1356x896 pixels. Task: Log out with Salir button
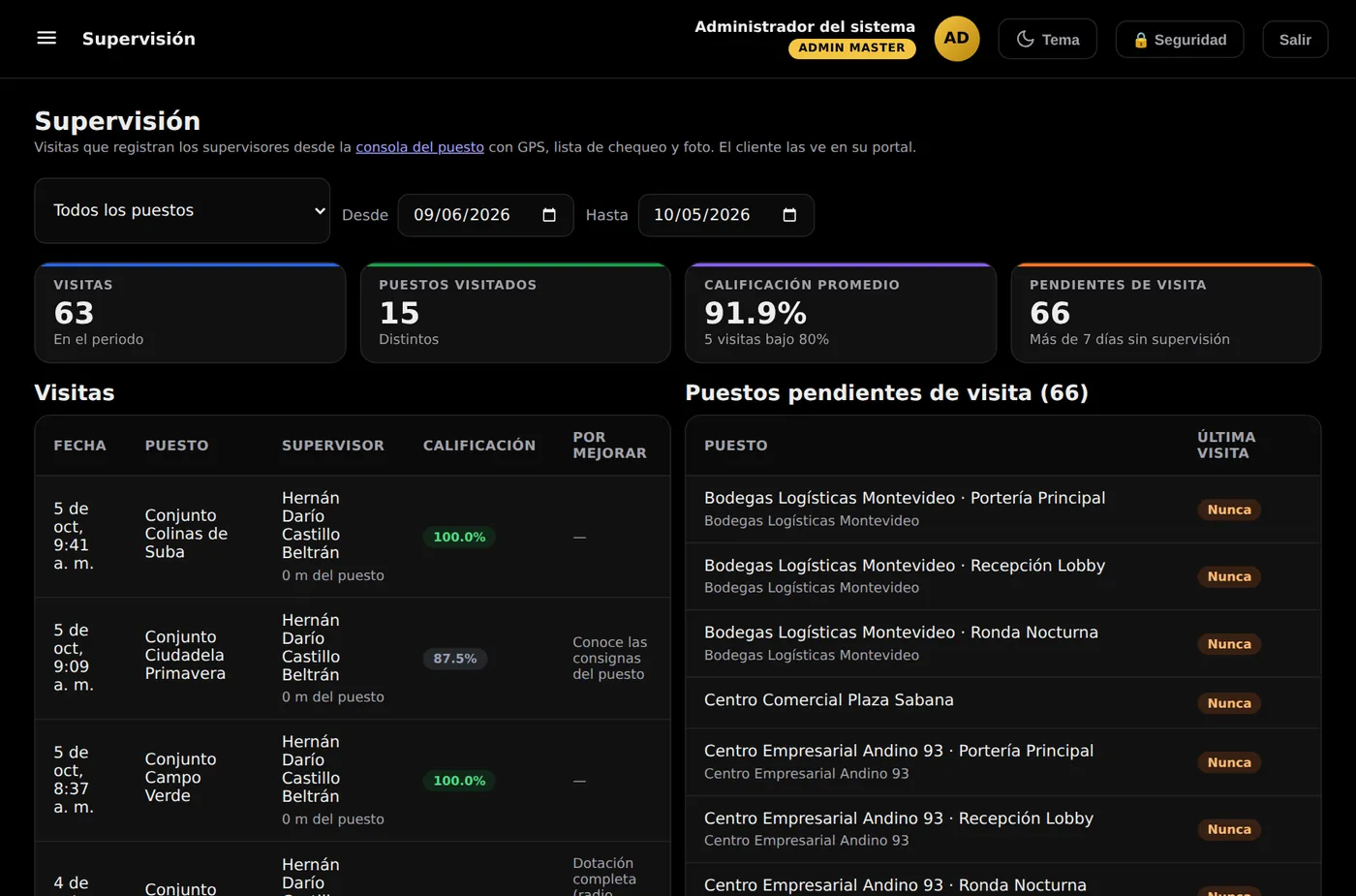1295,40
